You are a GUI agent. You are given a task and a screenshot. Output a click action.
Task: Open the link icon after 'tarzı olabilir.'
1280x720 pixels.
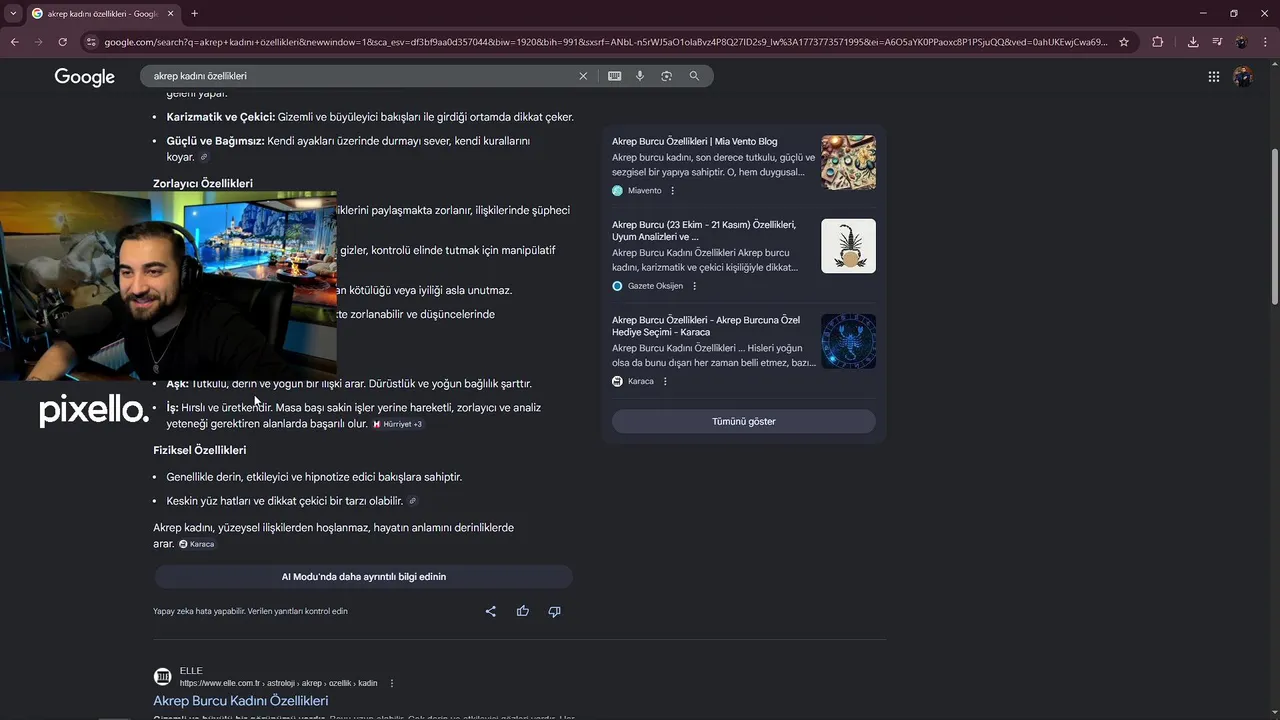pos(412,501)
